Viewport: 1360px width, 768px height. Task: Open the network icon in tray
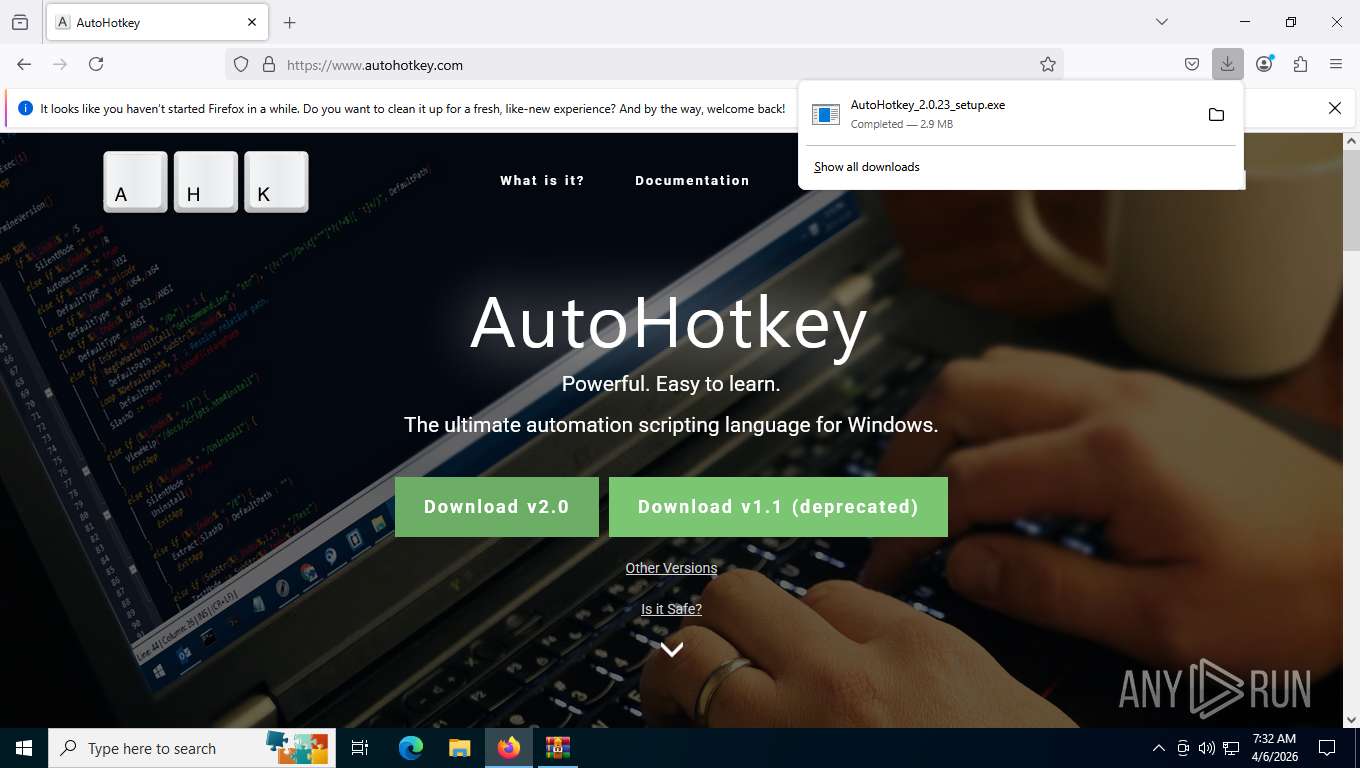coord(1231,748)
